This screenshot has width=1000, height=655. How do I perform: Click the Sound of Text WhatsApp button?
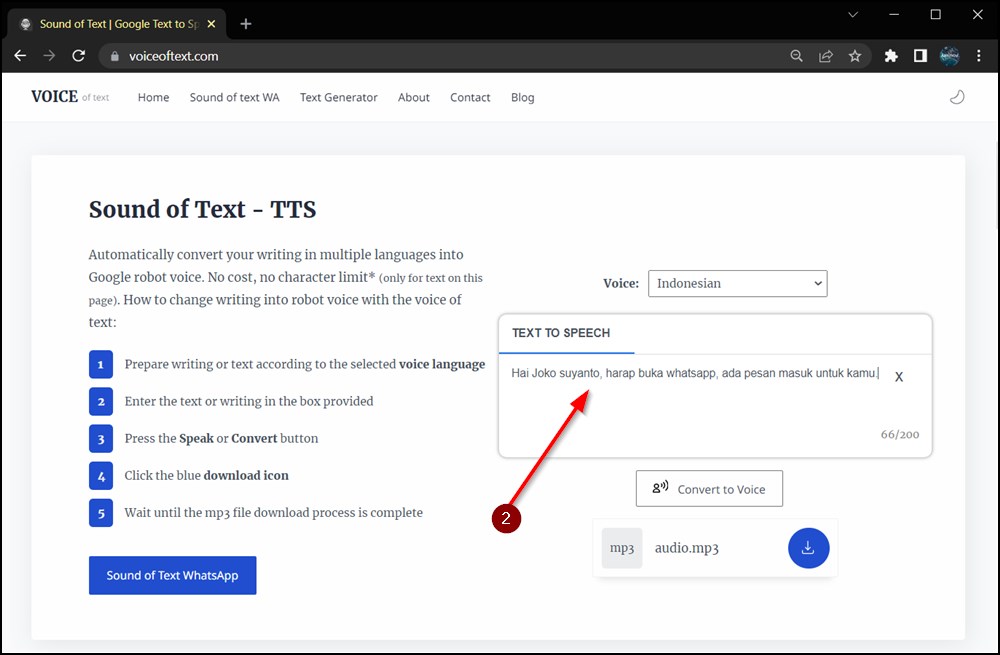(x=172, y=575)
